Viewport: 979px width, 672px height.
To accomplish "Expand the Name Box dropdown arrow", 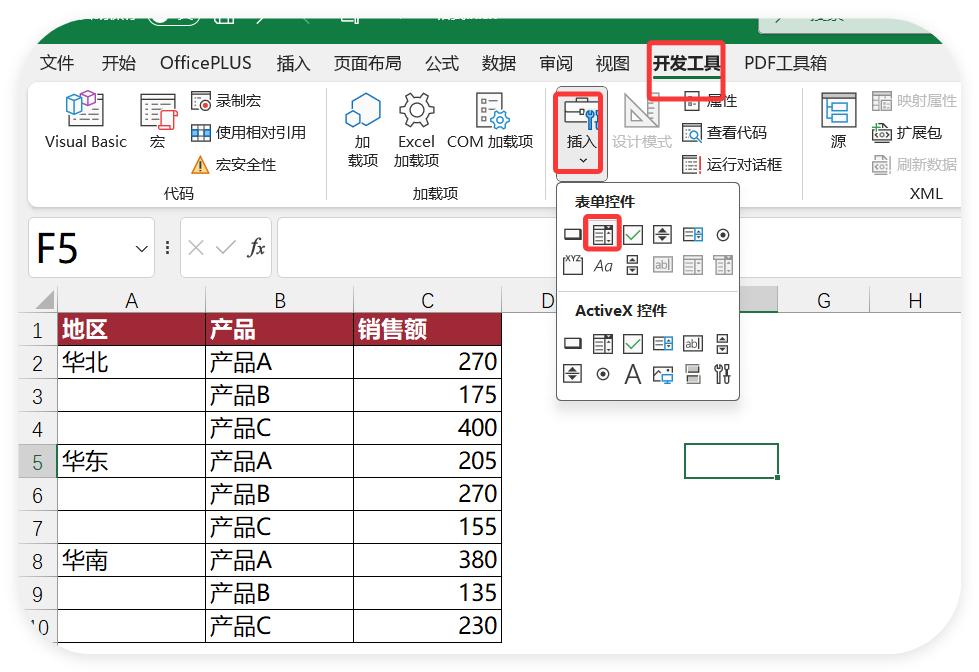I will pyautogui.click(x=142, y=249).
